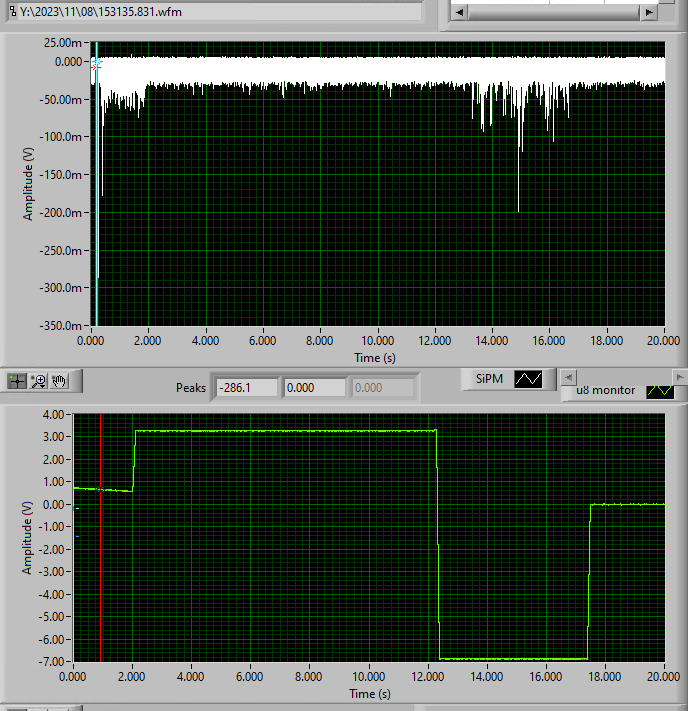Click the left arrow of the top scrollbar
The image size is (688, 711).
pos(459,12)
